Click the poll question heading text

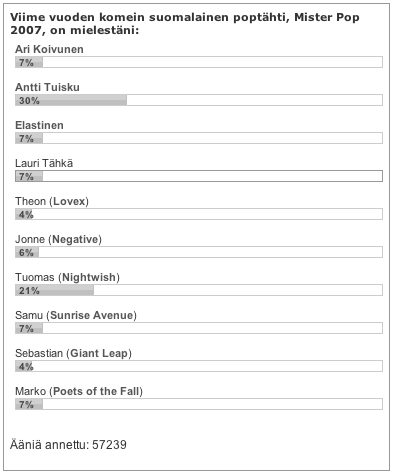185,24
